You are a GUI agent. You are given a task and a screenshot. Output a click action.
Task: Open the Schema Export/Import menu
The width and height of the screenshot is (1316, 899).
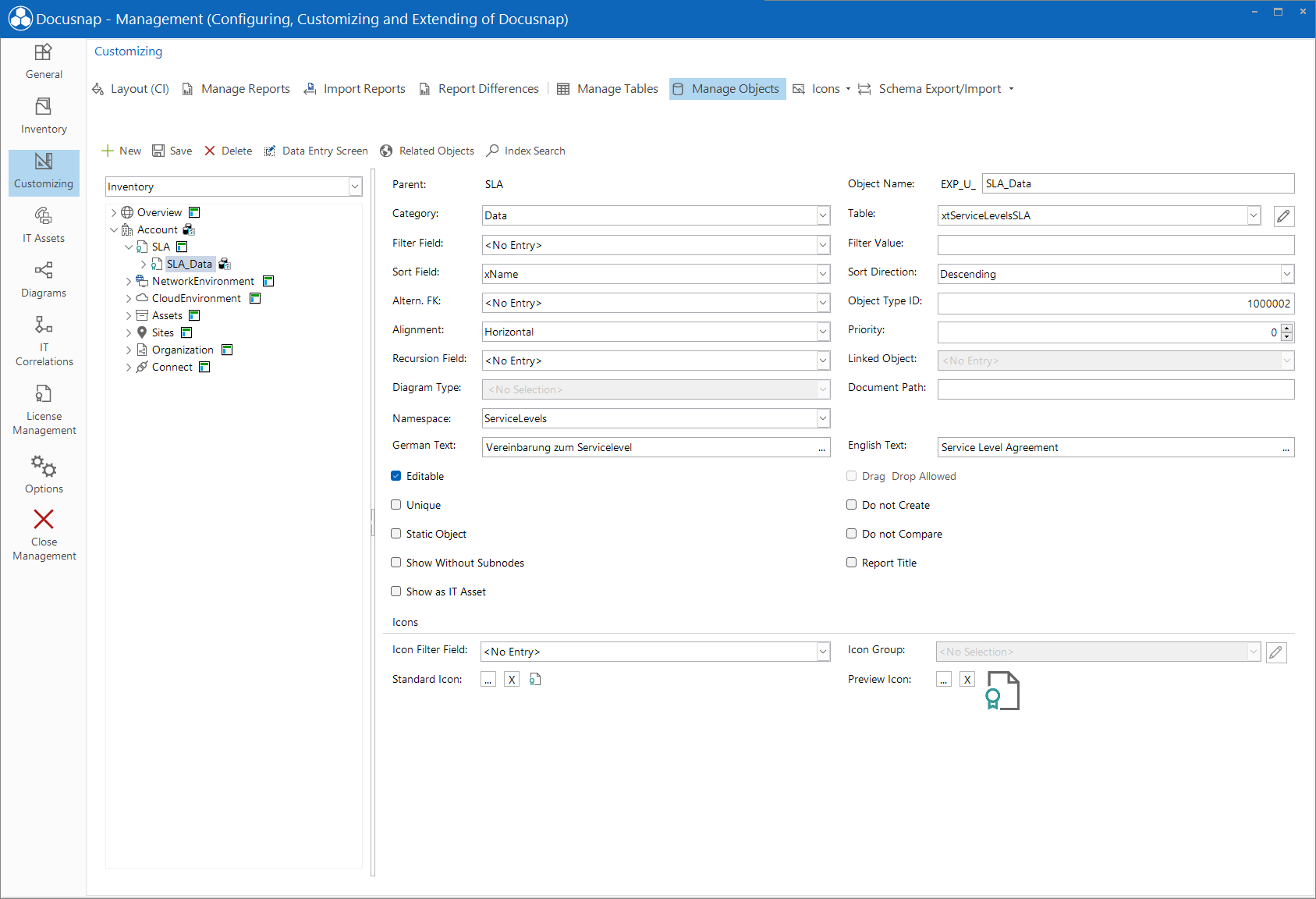[x=936, y=89]
